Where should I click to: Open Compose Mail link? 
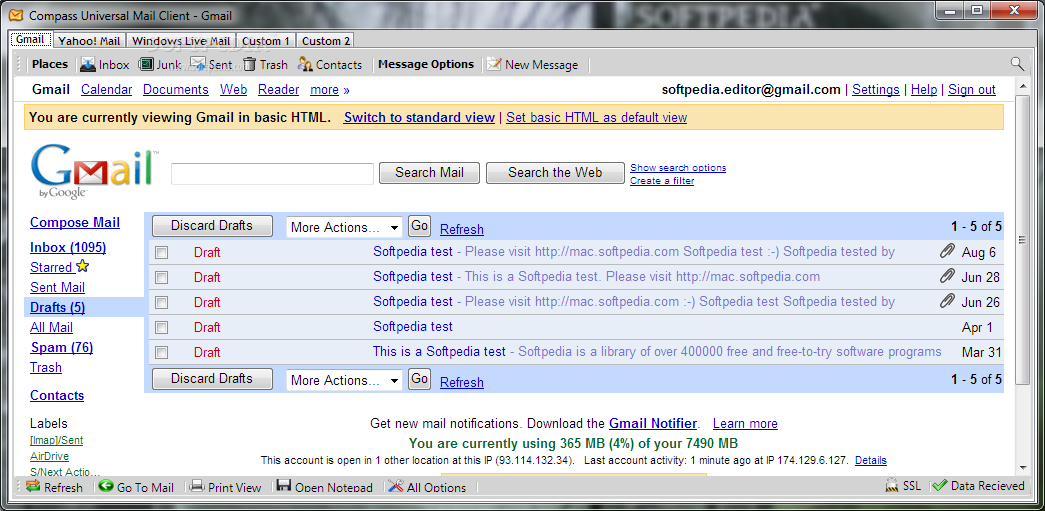(75, 223)
